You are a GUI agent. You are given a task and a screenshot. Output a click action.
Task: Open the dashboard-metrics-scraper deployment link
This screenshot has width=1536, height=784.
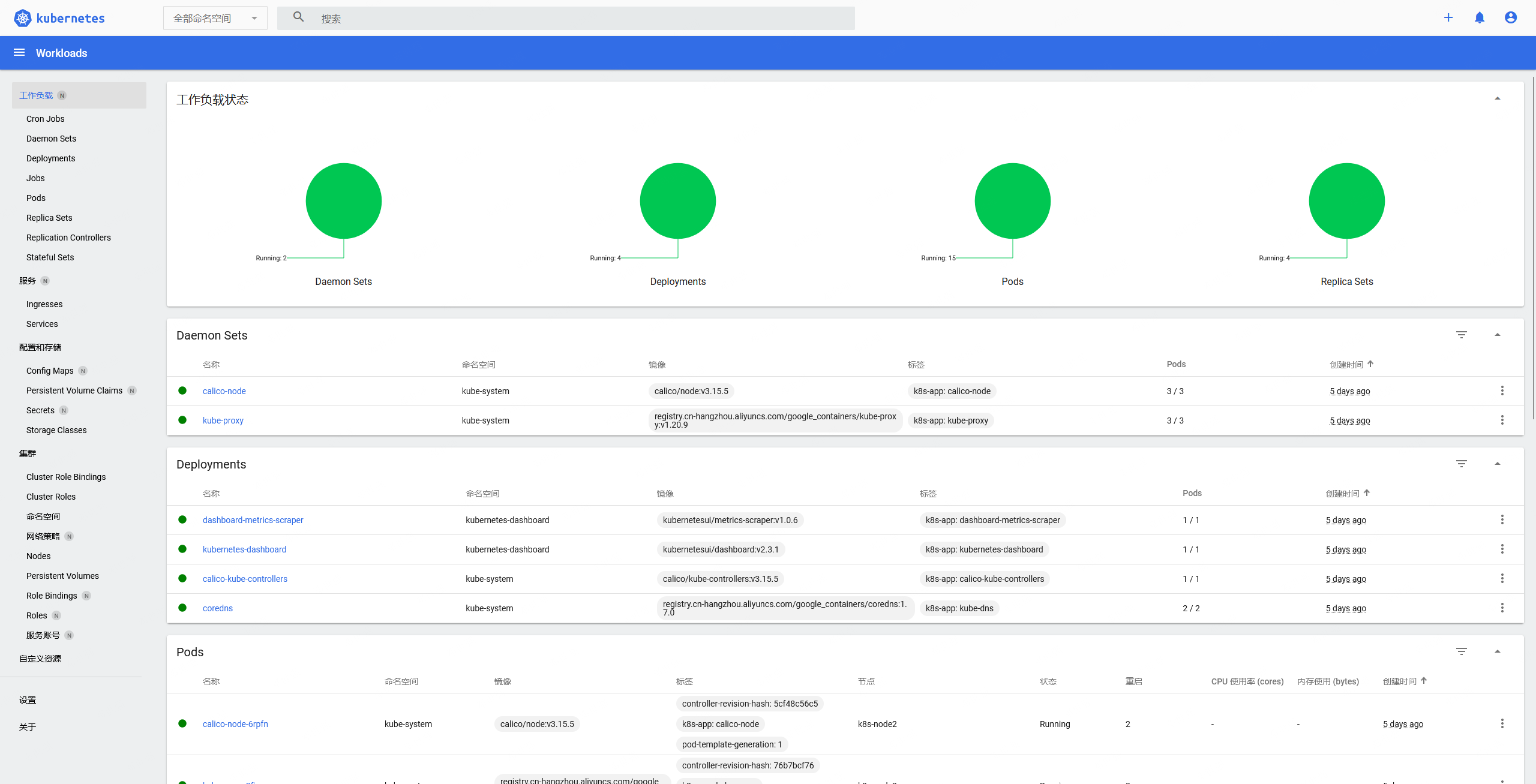click(x=253, y=520)
